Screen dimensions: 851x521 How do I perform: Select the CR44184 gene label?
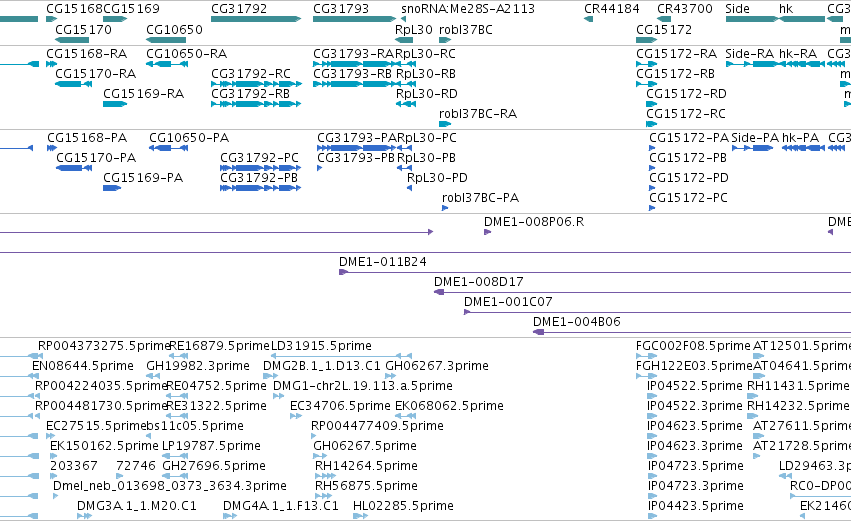612,9
